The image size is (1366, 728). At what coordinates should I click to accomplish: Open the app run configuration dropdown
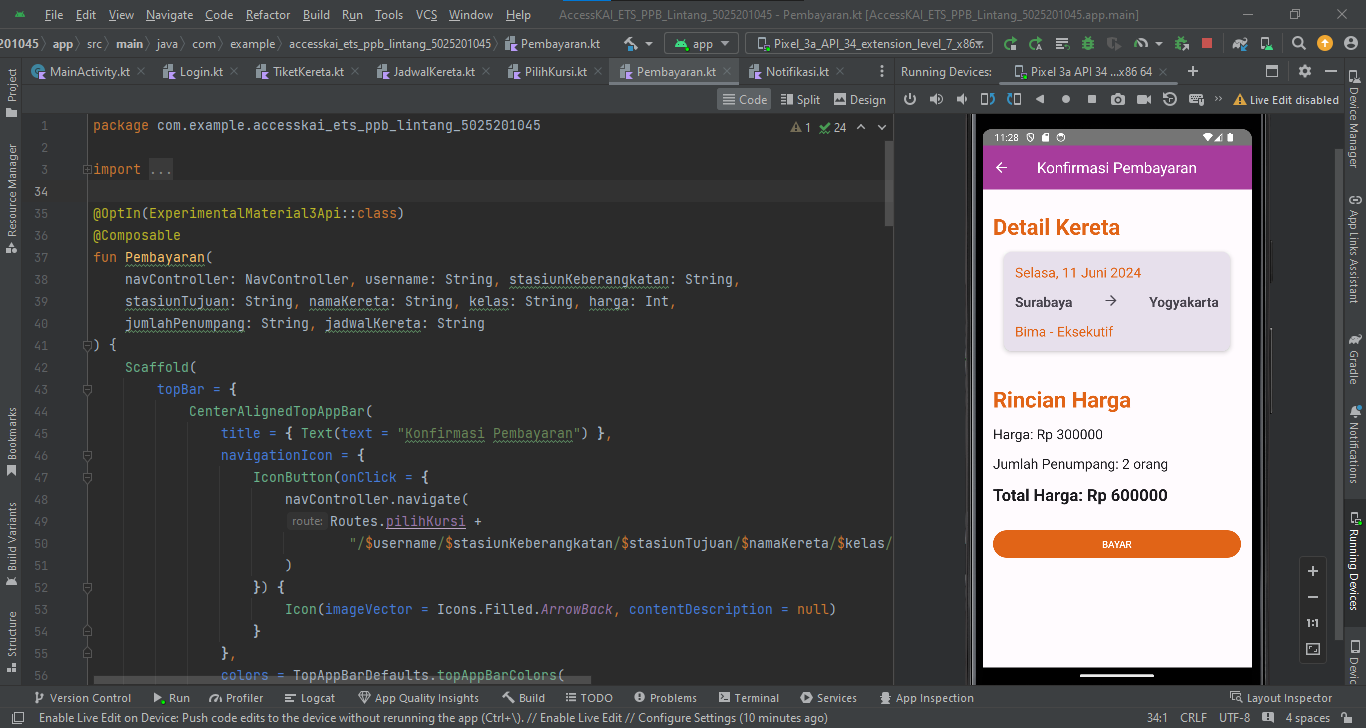[x=701, y=44]
